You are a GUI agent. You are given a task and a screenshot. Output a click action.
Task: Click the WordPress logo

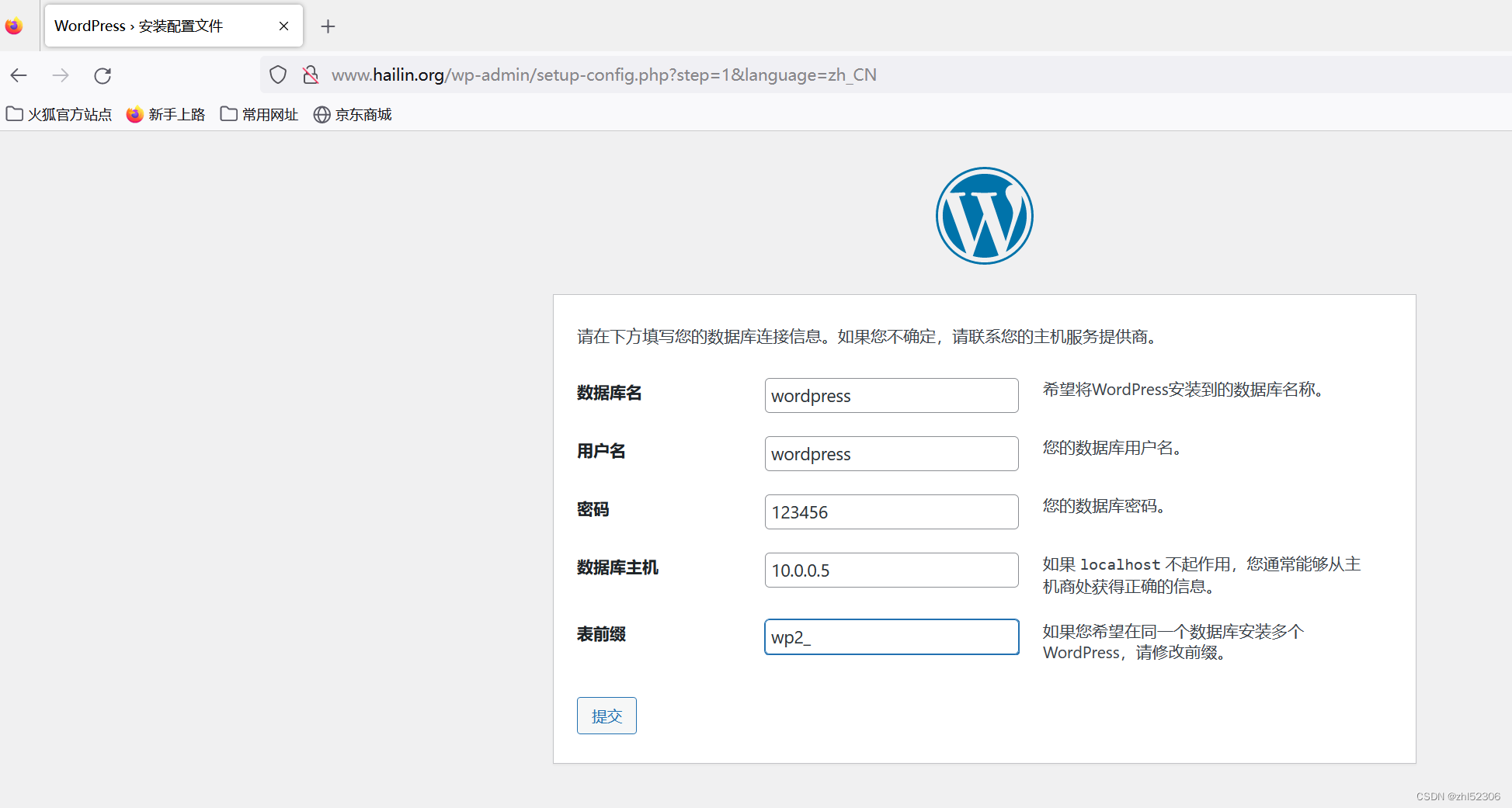click(x=984, y=216)
